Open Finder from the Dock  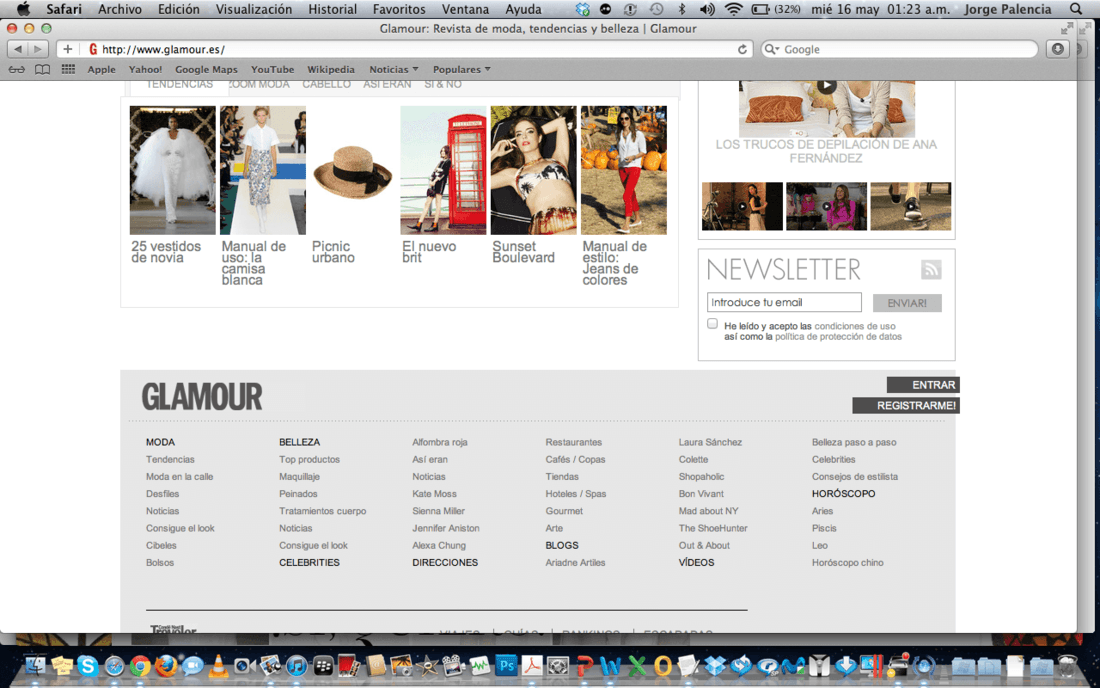35,666
